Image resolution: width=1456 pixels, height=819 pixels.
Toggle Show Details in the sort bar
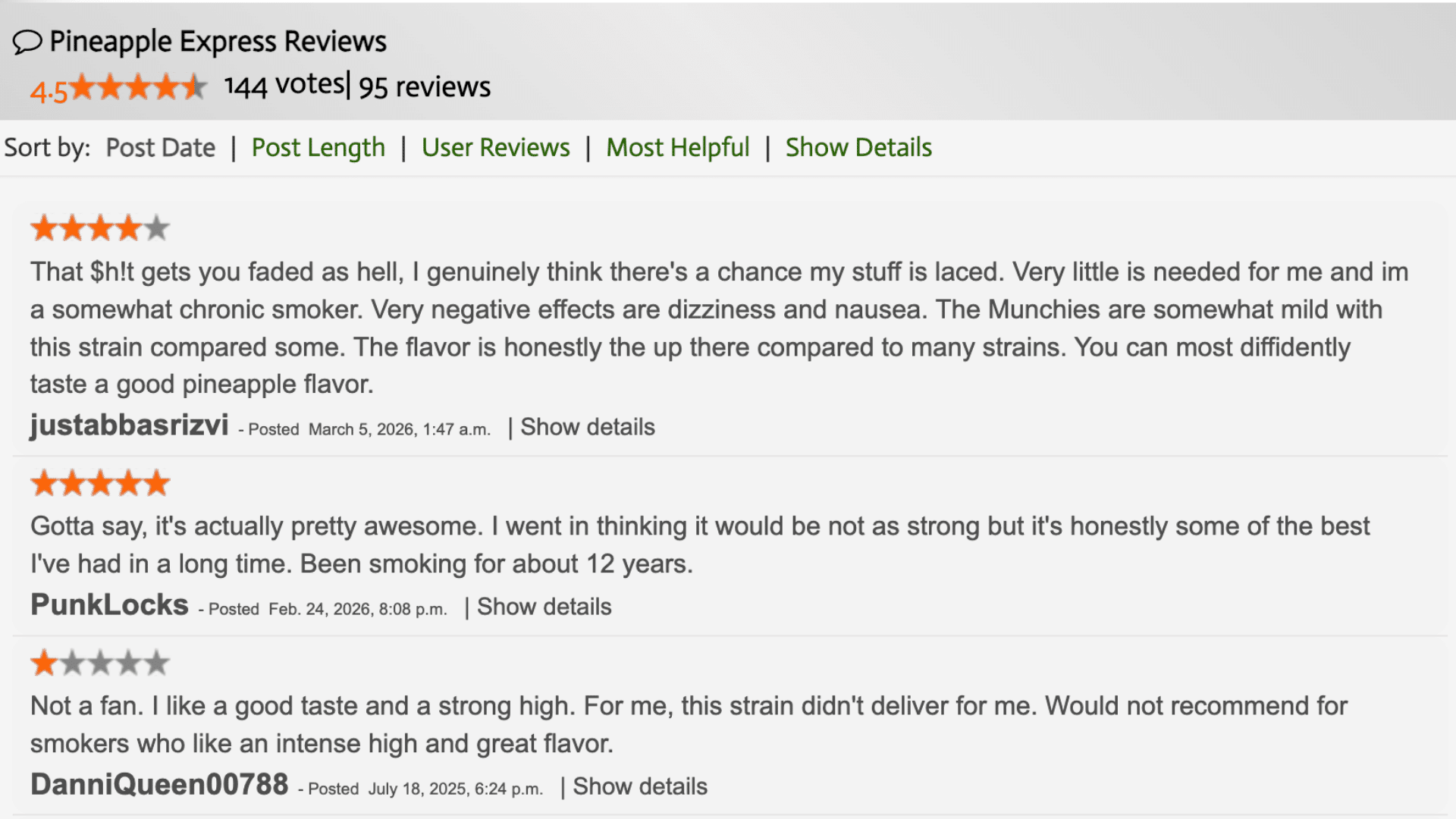(858, 147)
